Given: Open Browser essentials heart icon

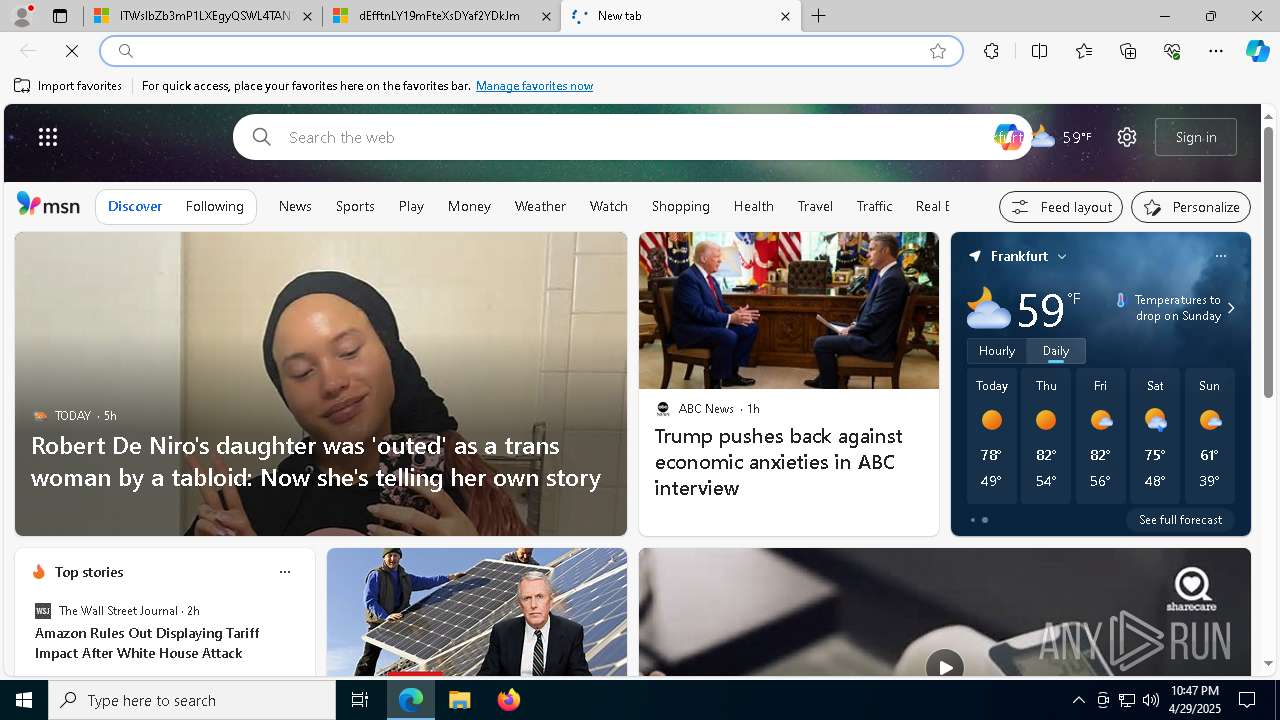Looking at the screenshot, I should [1172, 51].
